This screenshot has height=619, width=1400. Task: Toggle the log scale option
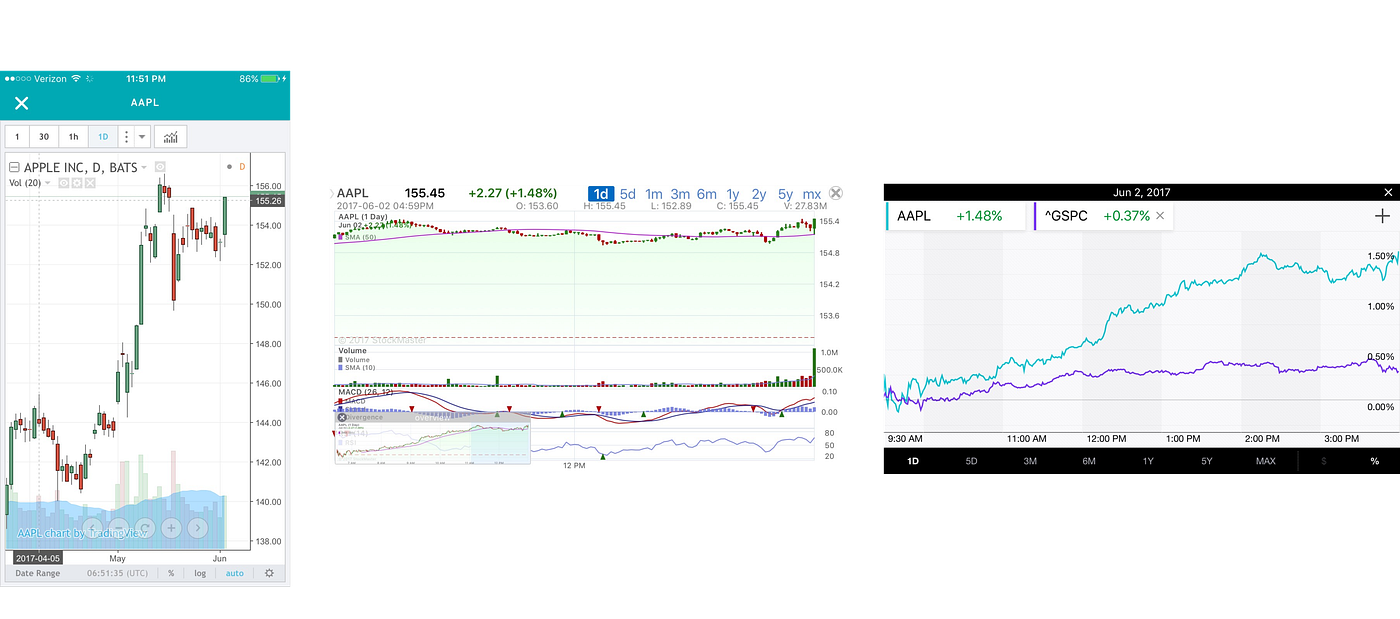point(200,573)
